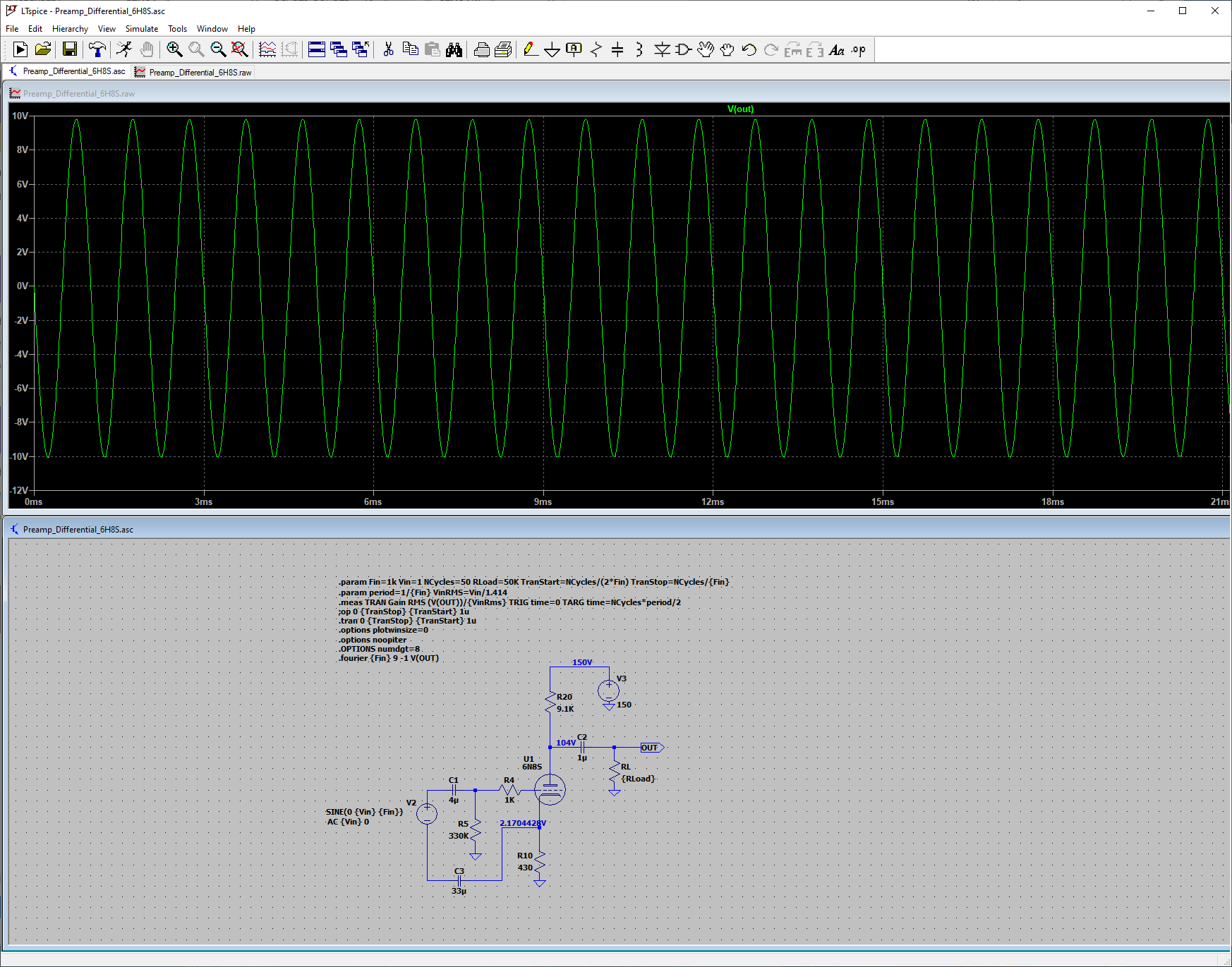Select the Resistor tool
The height and width of the screenshot is (967, 1232).
pyautogui.click(x=596, y=49)
